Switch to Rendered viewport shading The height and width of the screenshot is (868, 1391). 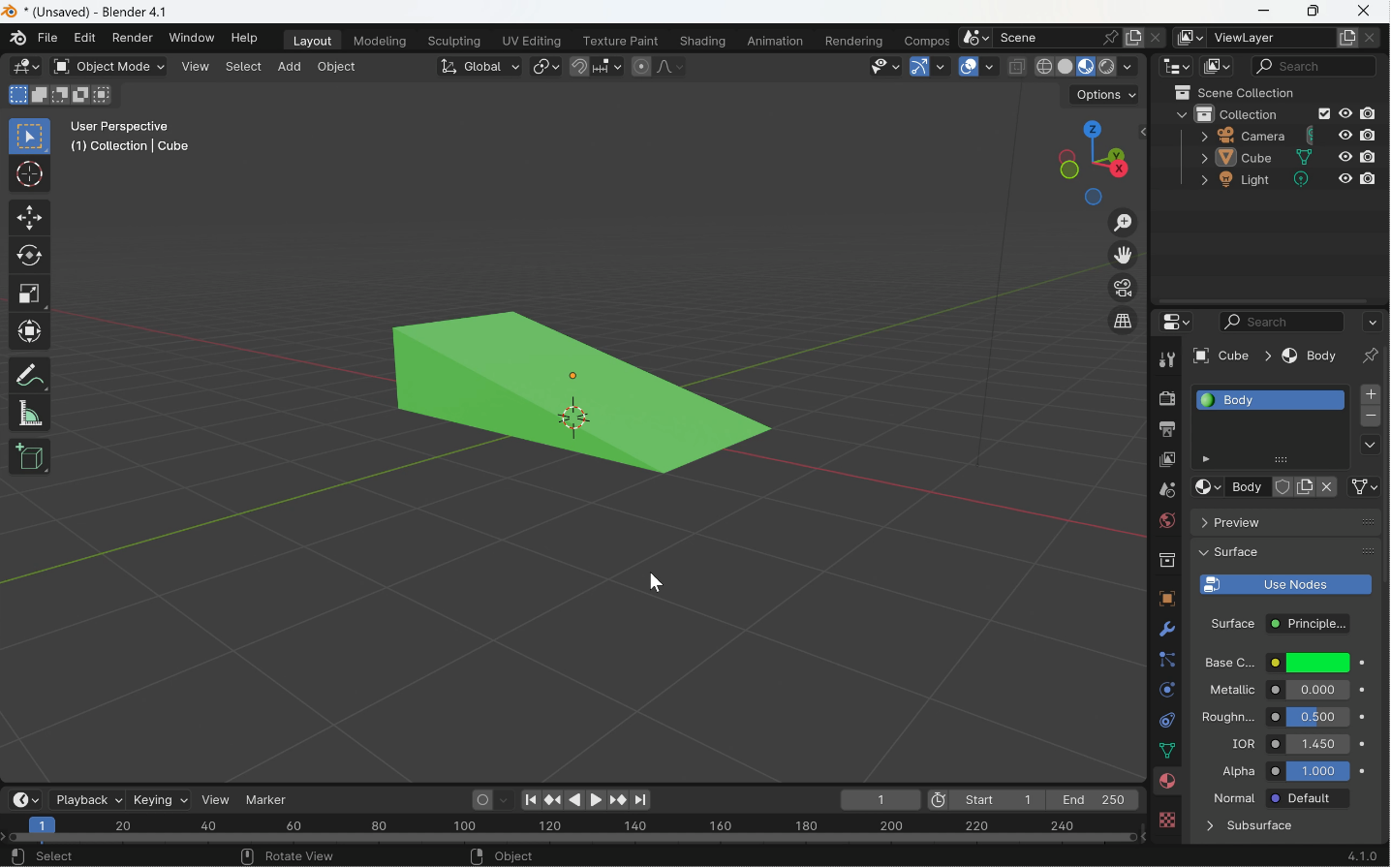1107,67
